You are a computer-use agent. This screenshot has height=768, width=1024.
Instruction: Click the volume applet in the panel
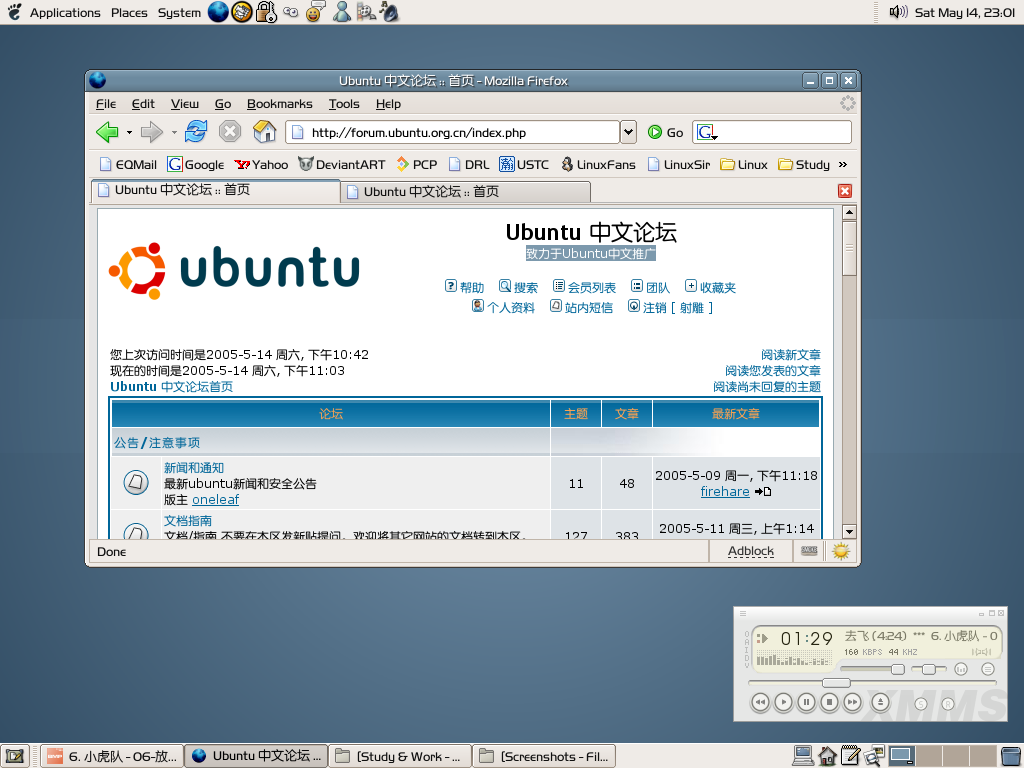pos(899,12)
